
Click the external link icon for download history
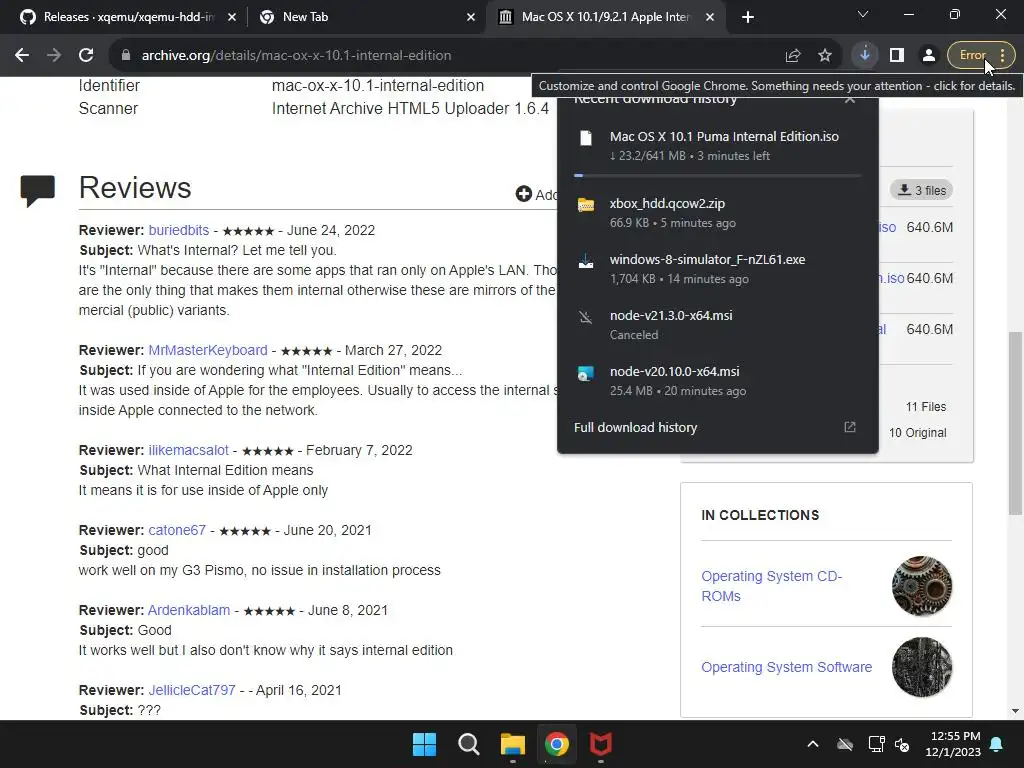coord(850,427)
